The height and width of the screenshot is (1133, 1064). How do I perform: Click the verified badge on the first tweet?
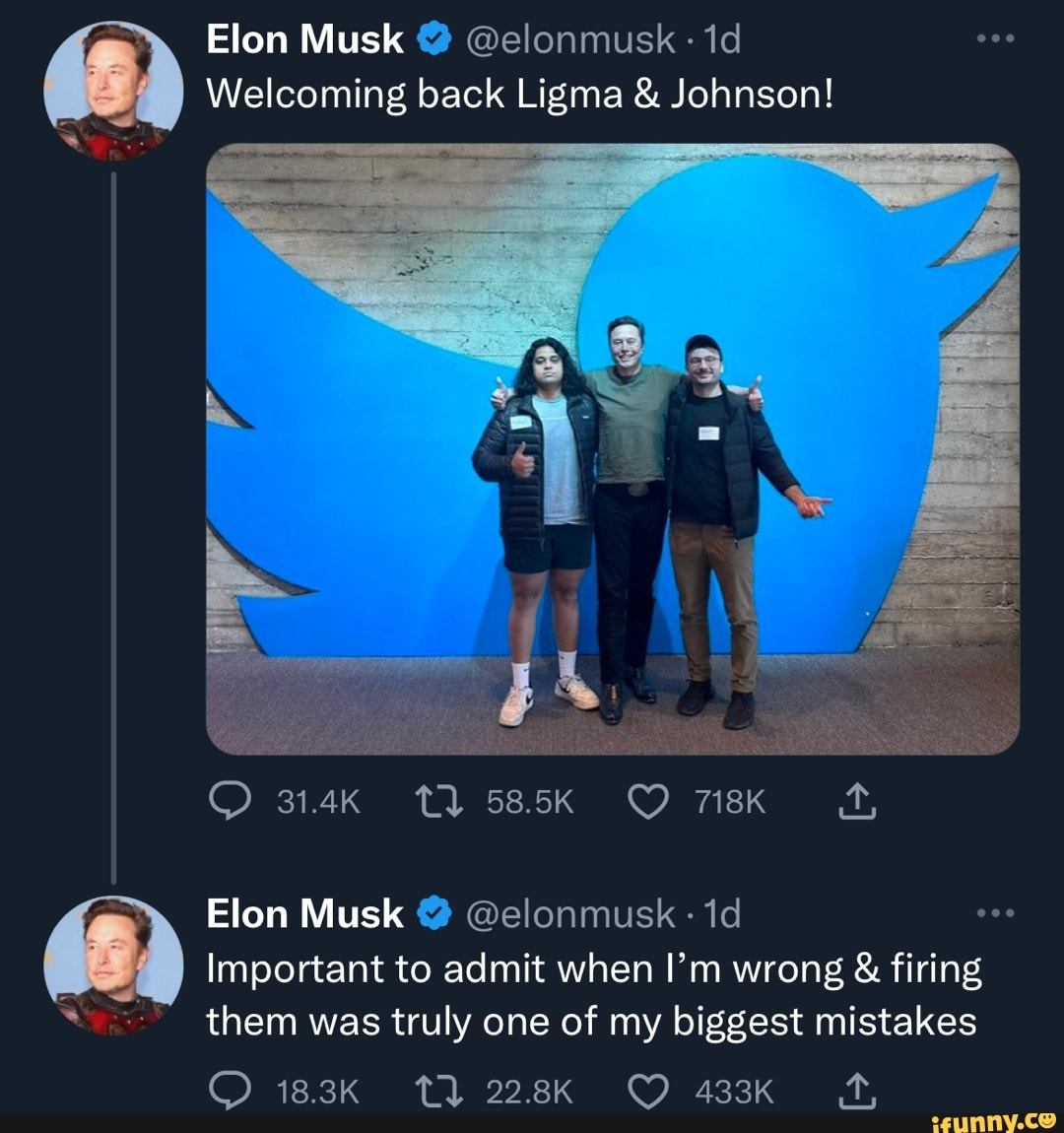point(432,39)
